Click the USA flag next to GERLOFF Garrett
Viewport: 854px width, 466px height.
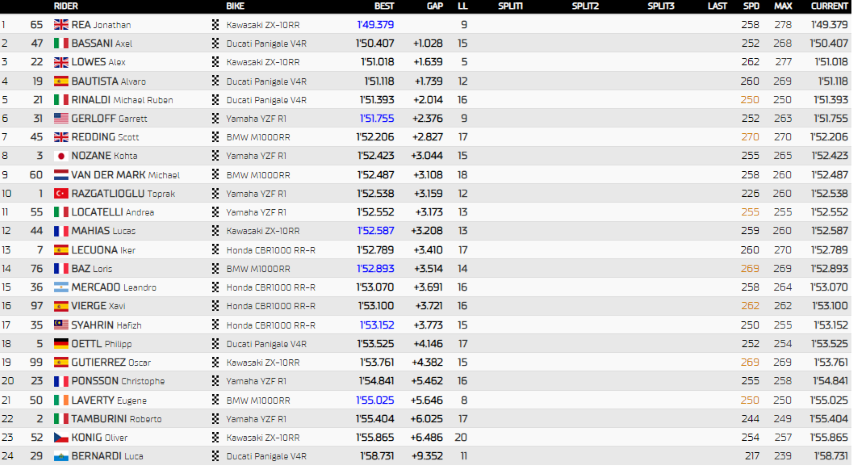(61, 118)
